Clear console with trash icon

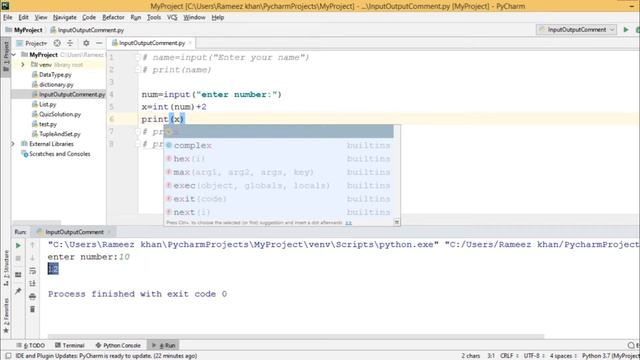click(x=33, y=309)
